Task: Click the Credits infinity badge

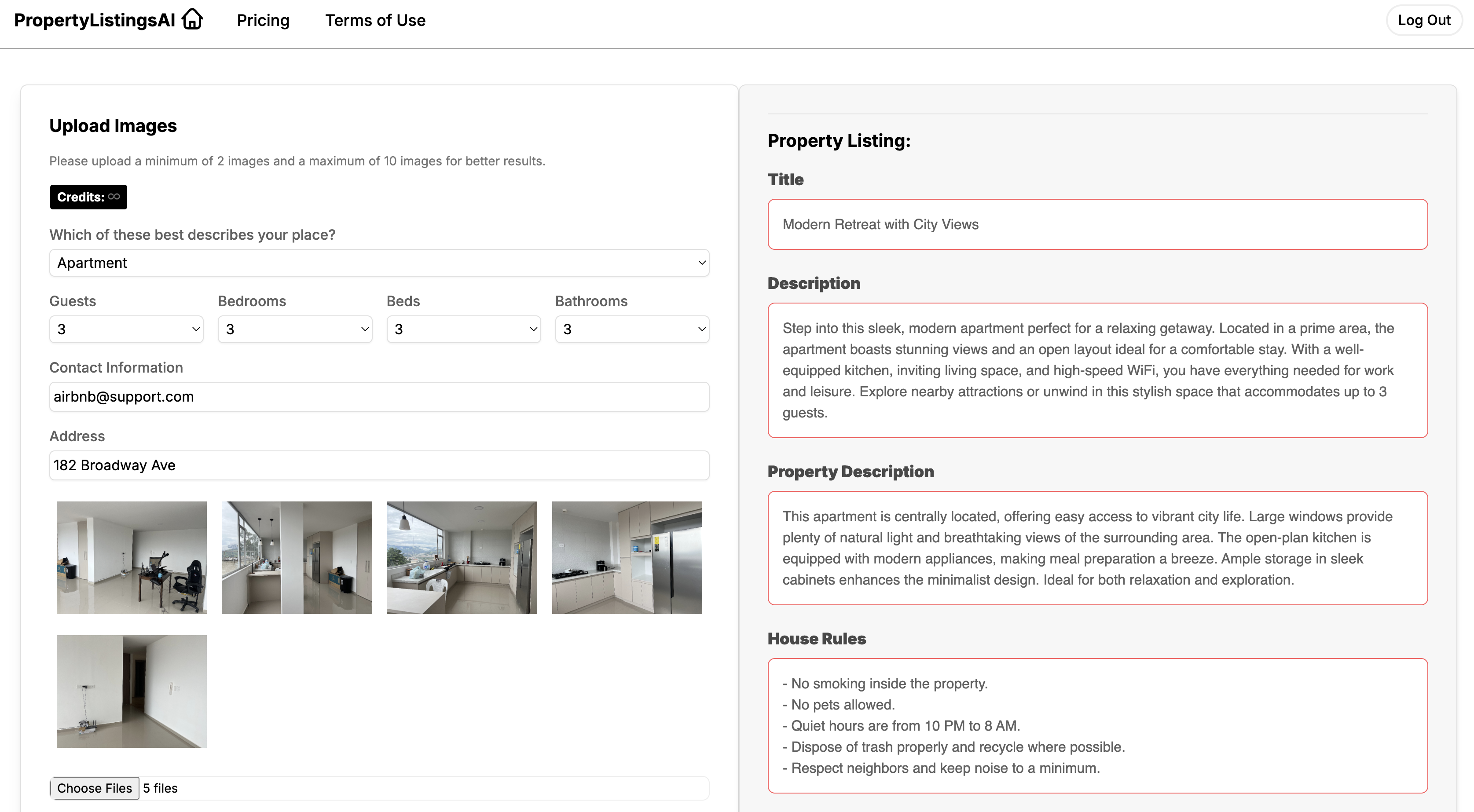Action: pyautogui.click(x=88, y=197)
